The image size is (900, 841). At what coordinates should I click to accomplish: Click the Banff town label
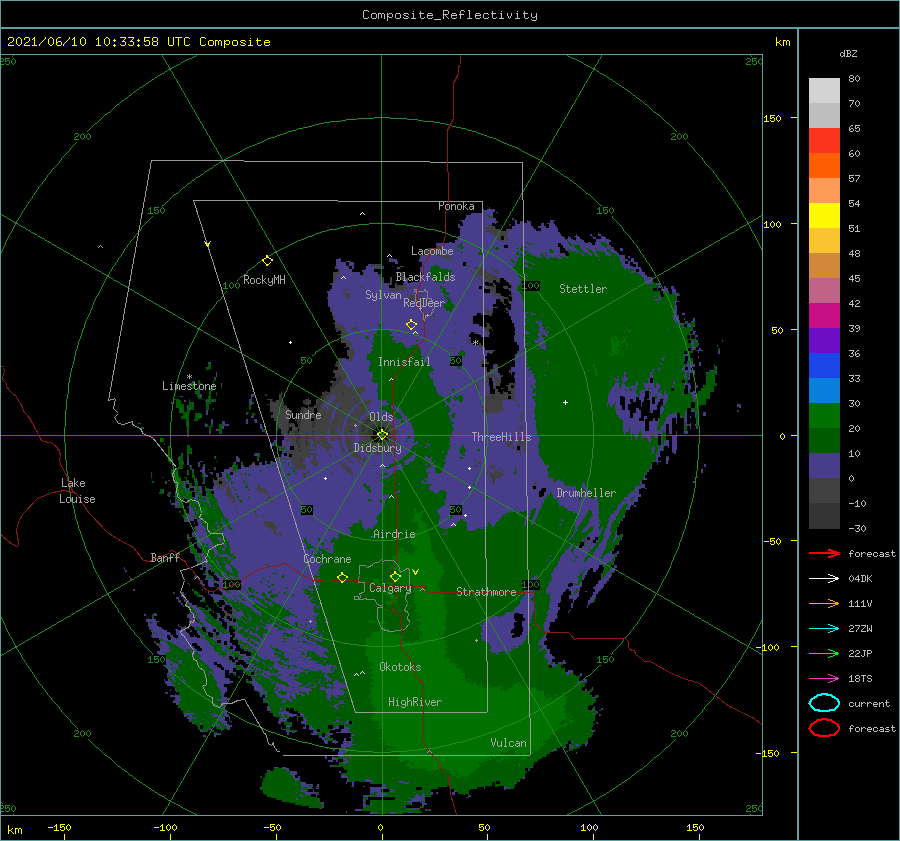pyautogui.click(x=165, y=558)
